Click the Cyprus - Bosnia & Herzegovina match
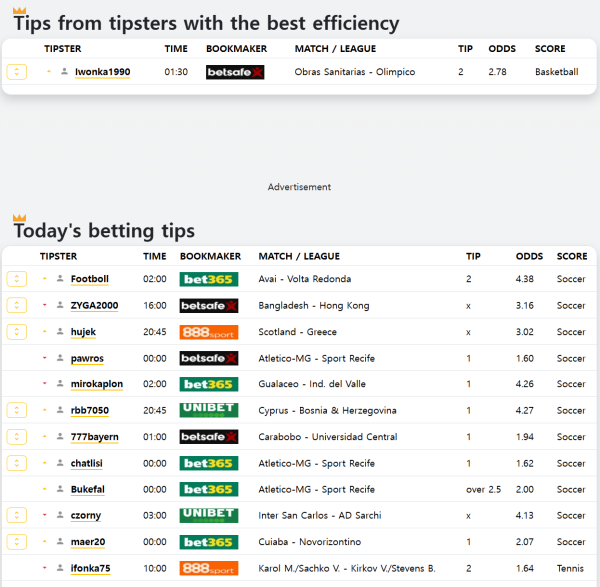This screenshot has width=600, height=587. click(x=327, y=410)
